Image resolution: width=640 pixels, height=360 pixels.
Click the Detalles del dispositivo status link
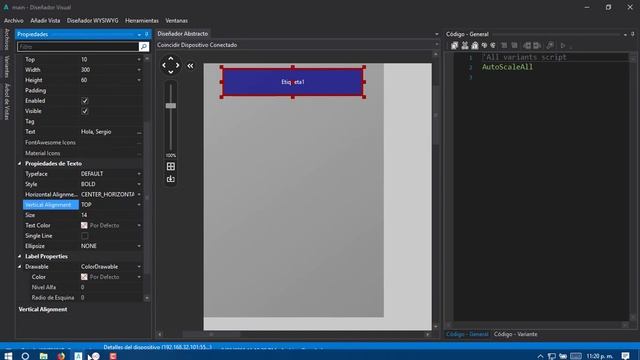point(158,347)
